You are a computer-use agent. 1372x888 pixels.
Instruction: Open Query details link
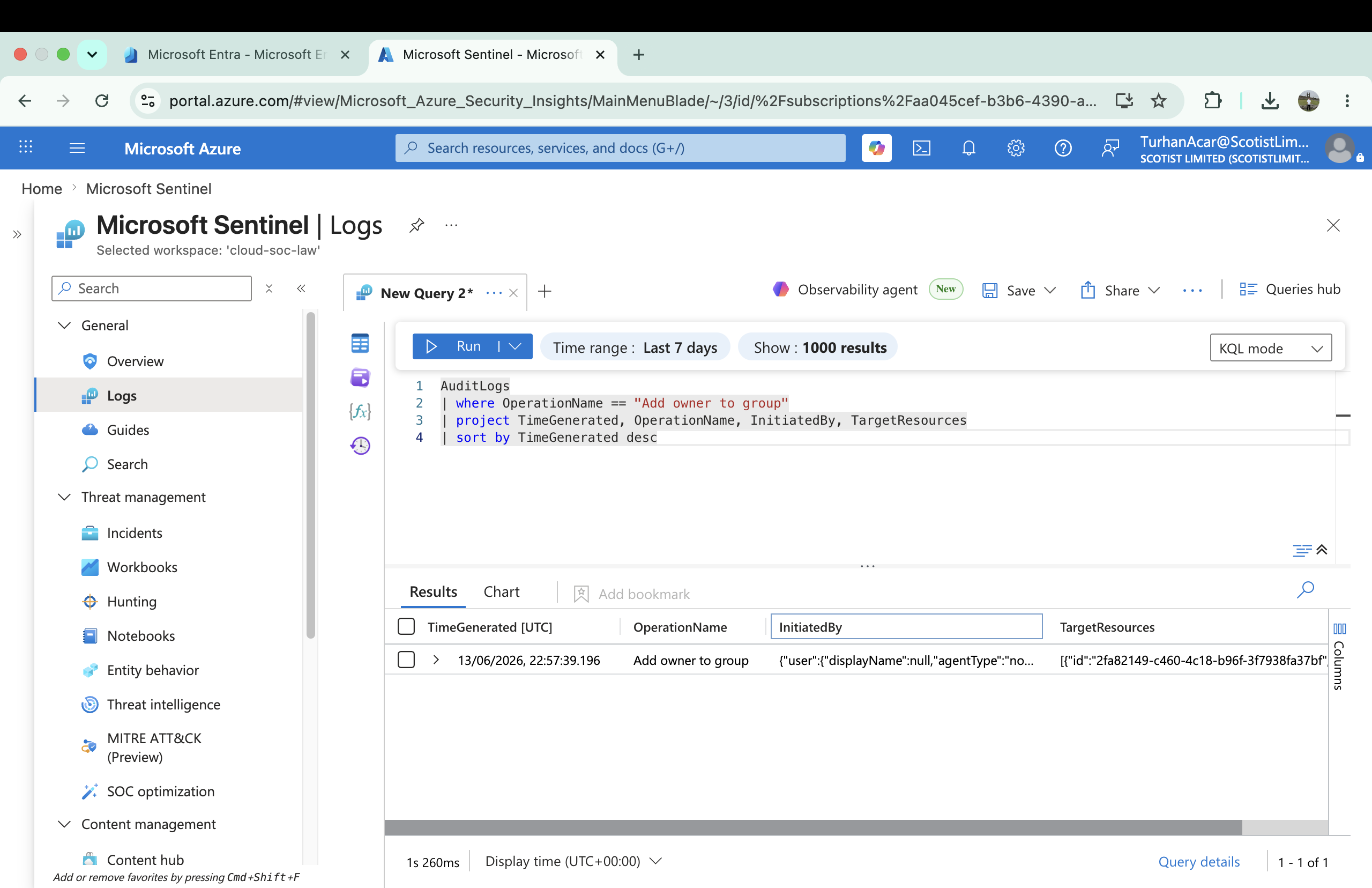coord(1198,862)
